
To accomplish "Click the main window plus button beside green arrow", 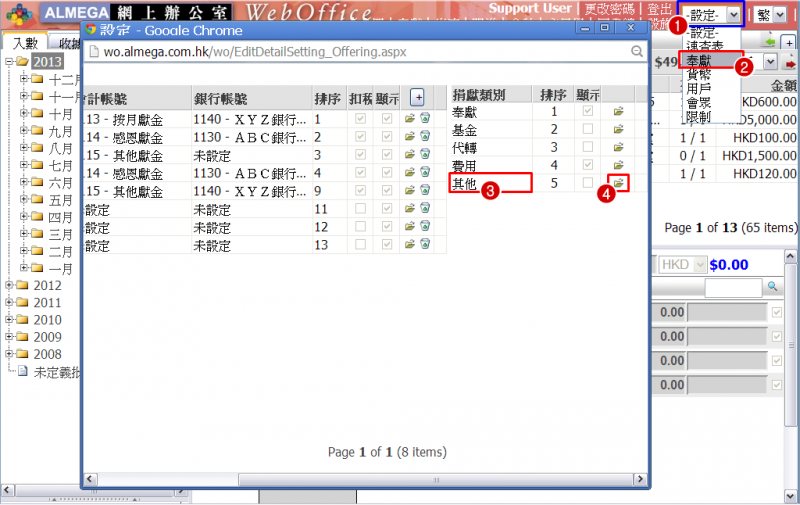I will [789, 43].
